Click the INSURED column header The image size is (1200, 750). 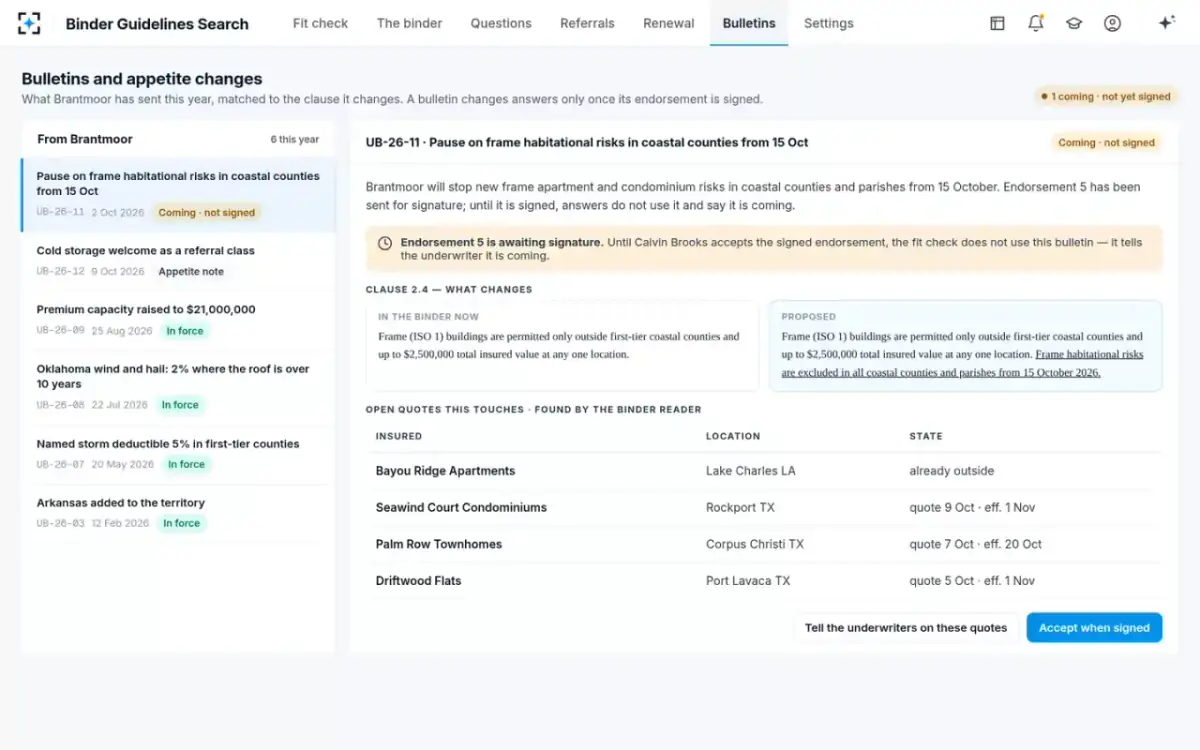399,436
